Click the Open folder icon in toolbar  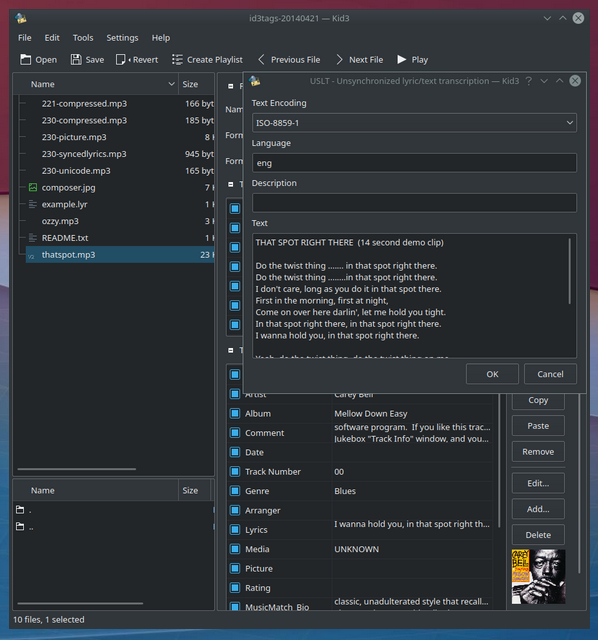[x=26, y=60]
